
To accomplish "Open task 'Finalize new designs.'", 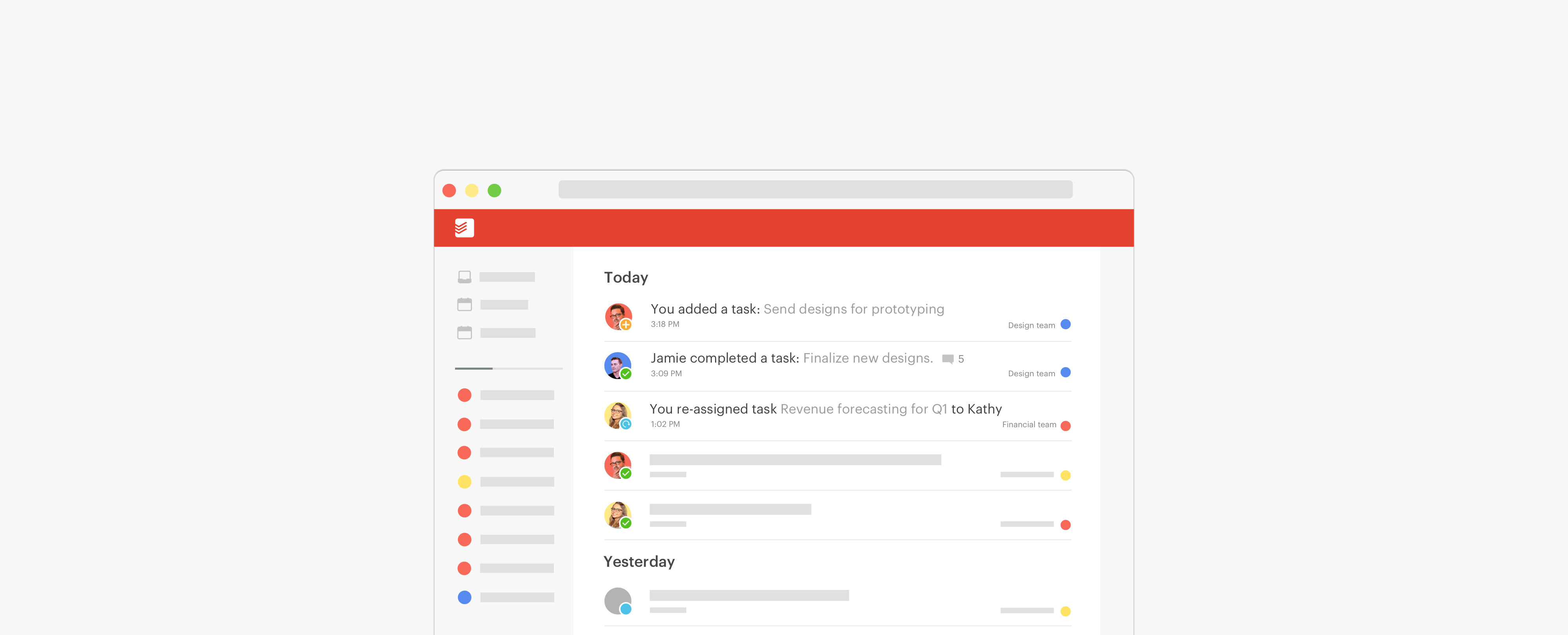I will (867, 358).
